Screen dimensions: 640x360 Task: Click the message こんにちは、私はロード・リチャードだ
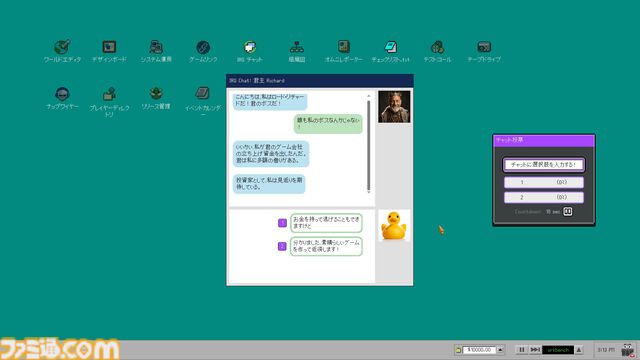pyautogui.click(x=270, y=102)
